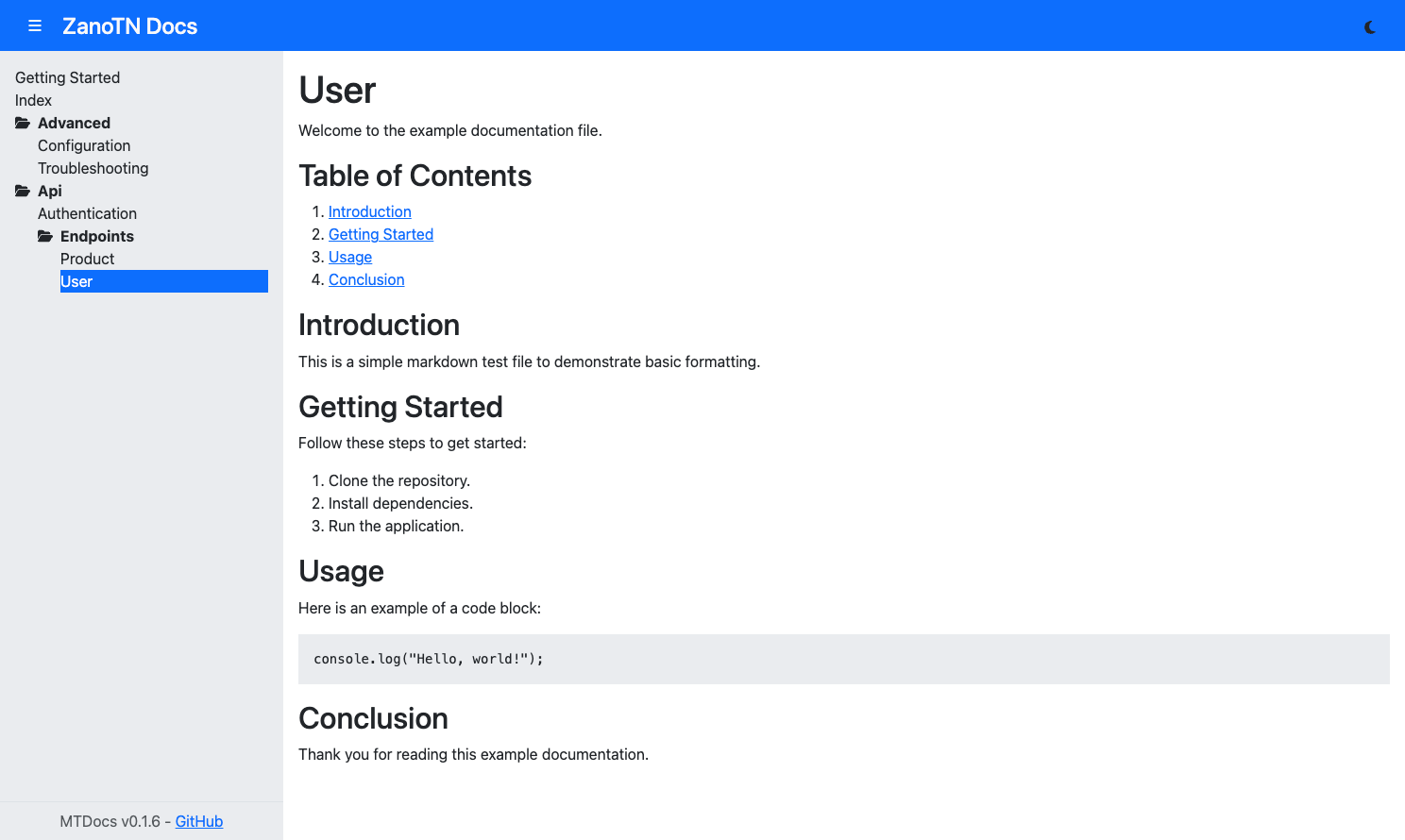
Task: Enable dark mode with the moon icon
Action: coord(1369,26)
